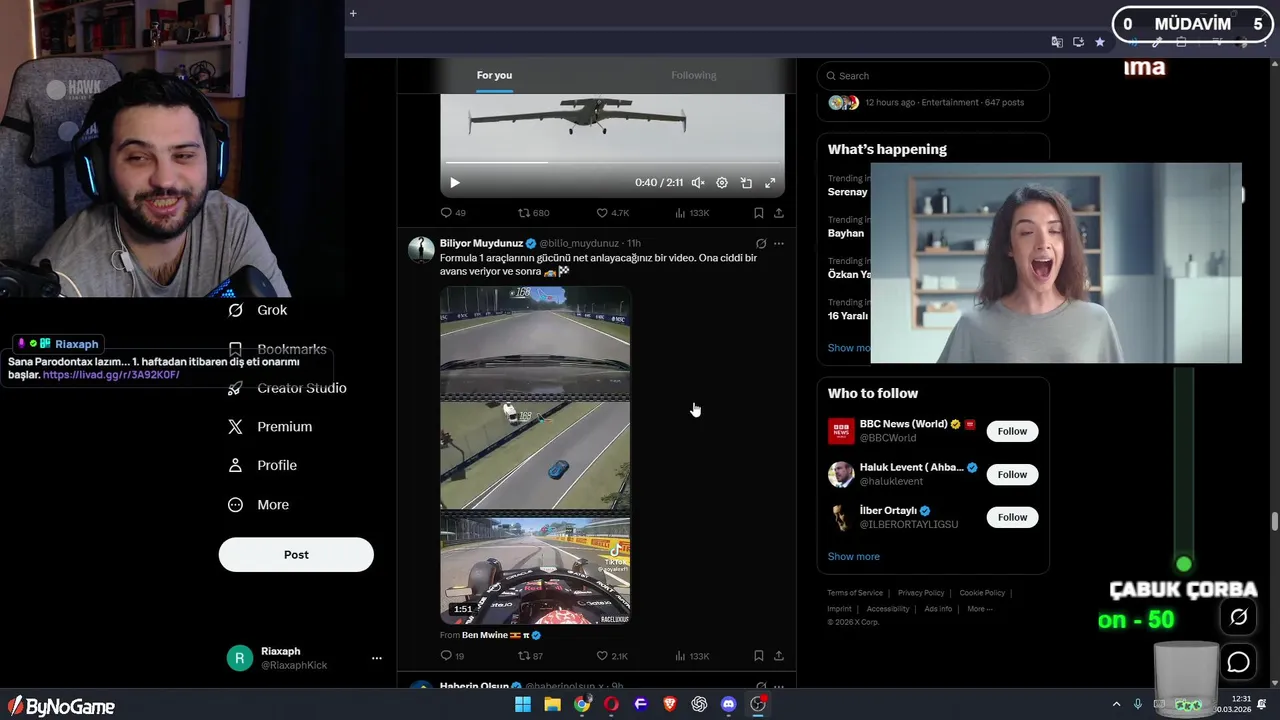Open Creator Studio in the sidebar
The height and width of the screenshot is (720, 1280).
click(288, 388)
